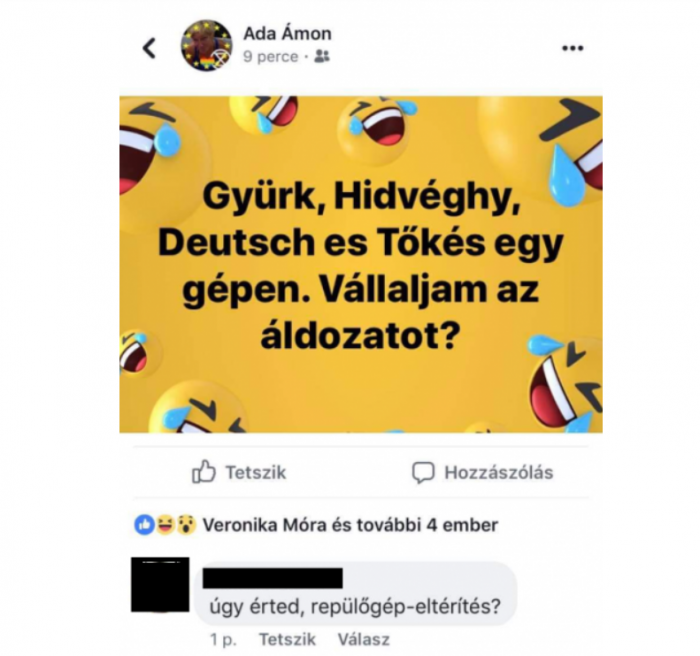Click the wow reaction emoji
The height and width of the screenshot is (656, 700).
186,525
